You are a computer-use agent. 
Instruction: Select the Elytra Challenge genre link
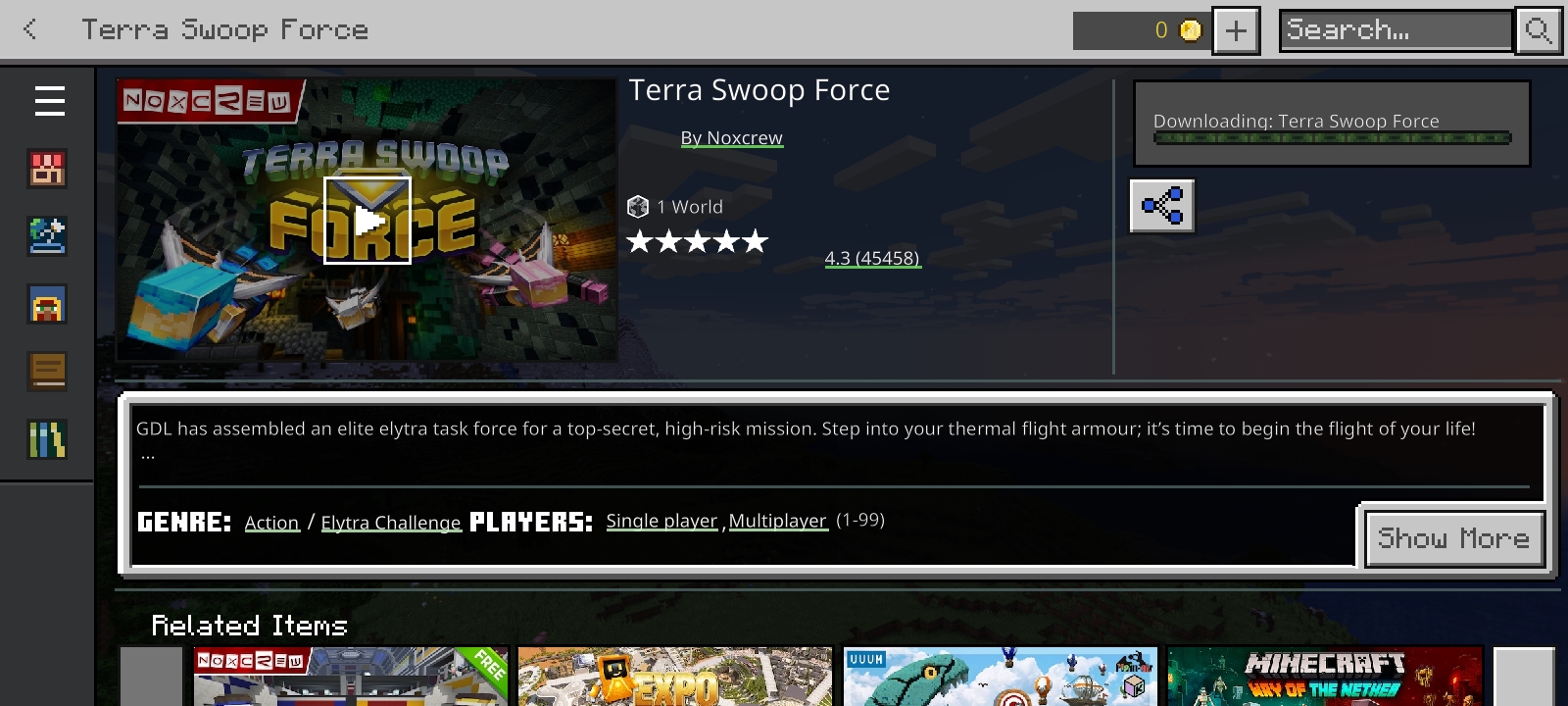point(391,523)
